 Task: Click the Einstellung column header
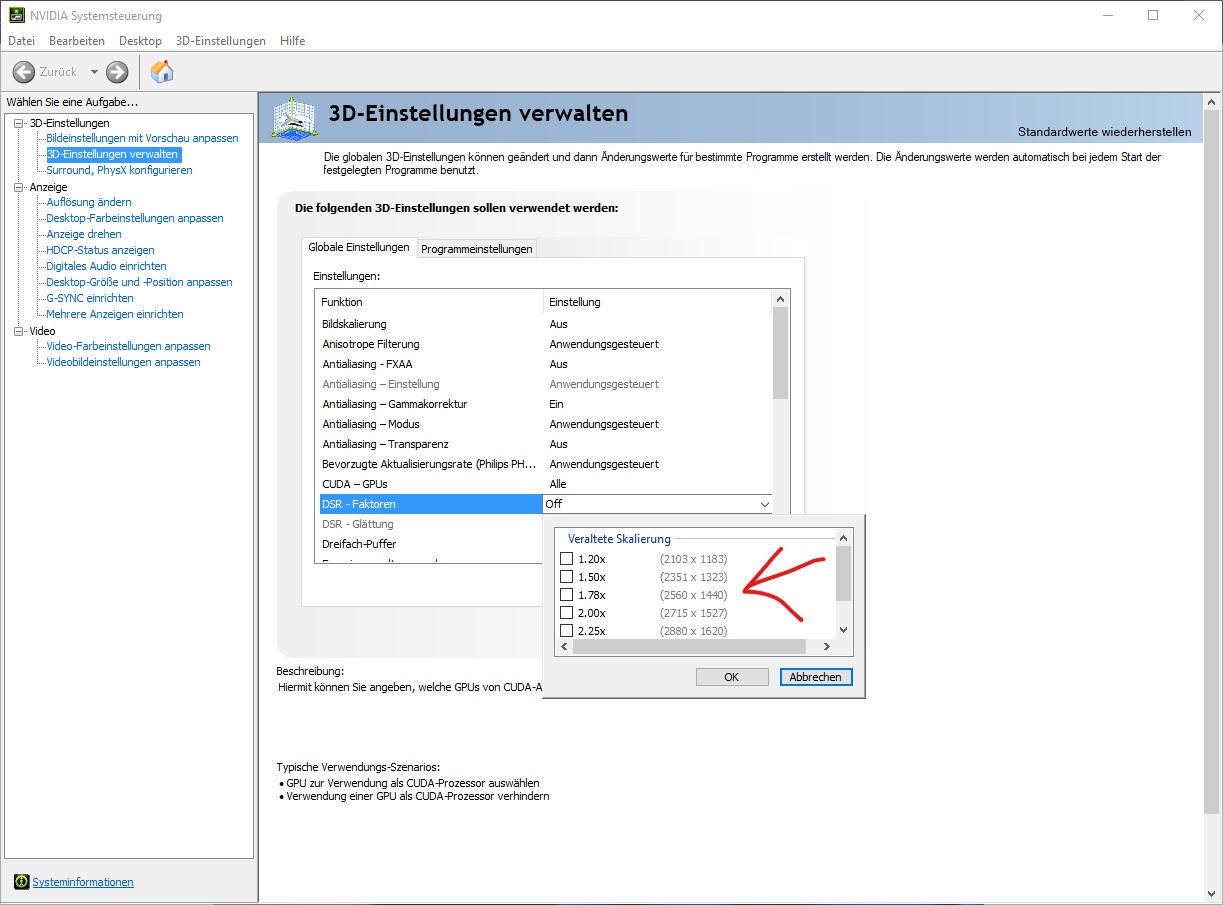tap(658, 302)
